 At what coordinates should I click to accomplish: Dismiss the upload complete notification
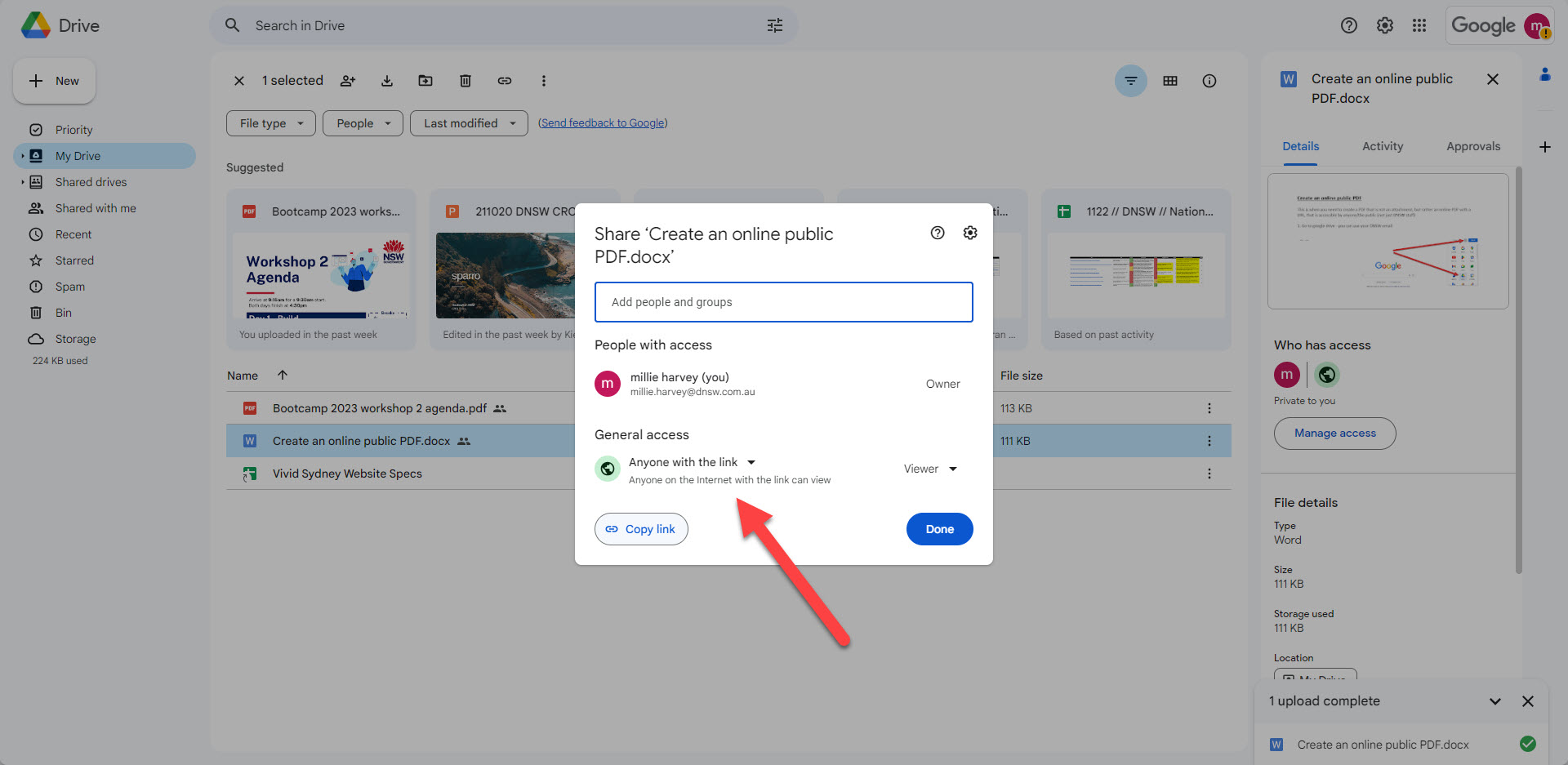1528,701
